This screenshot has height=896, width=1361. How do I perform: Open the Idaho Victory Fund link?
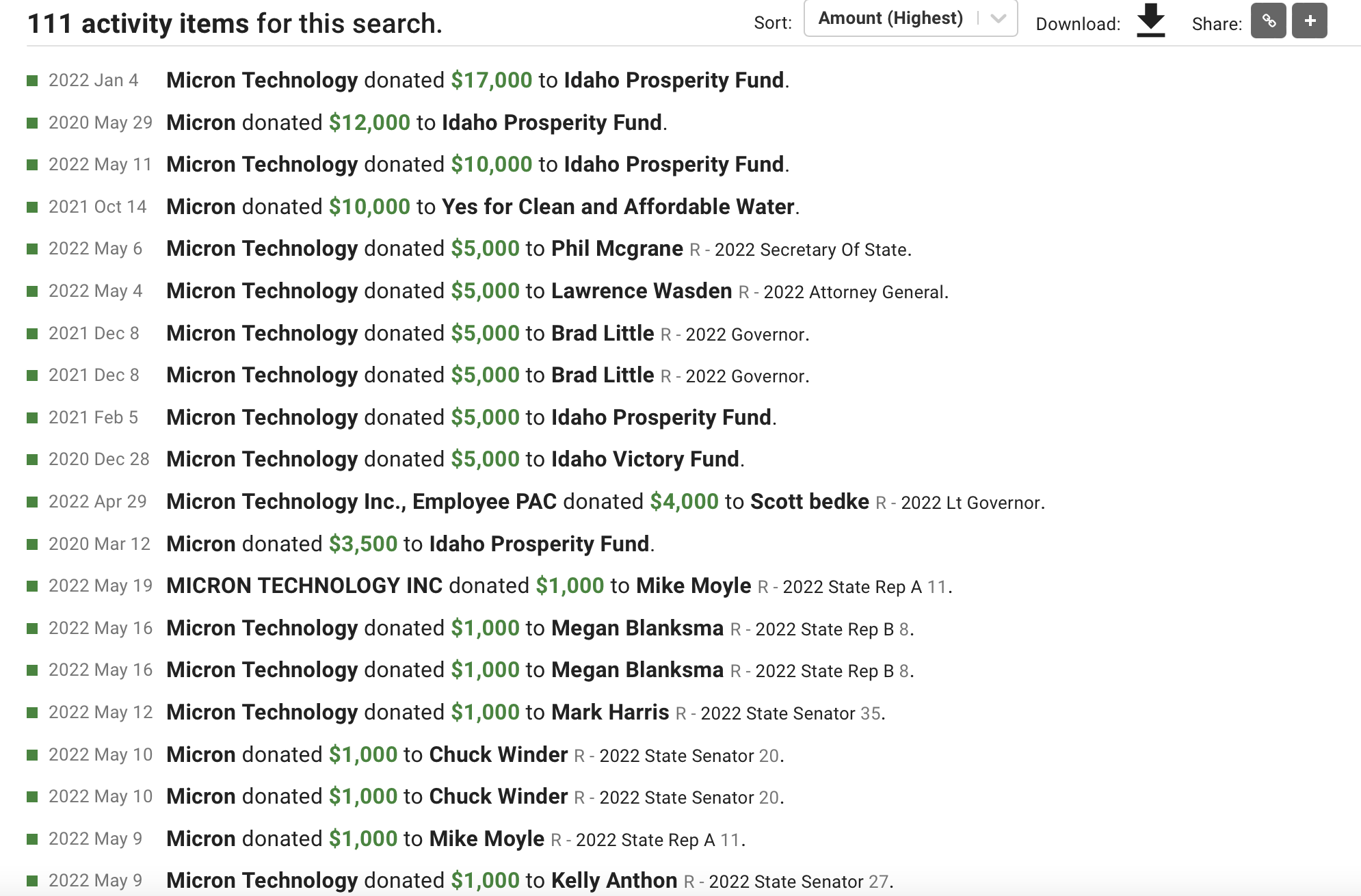645,459
